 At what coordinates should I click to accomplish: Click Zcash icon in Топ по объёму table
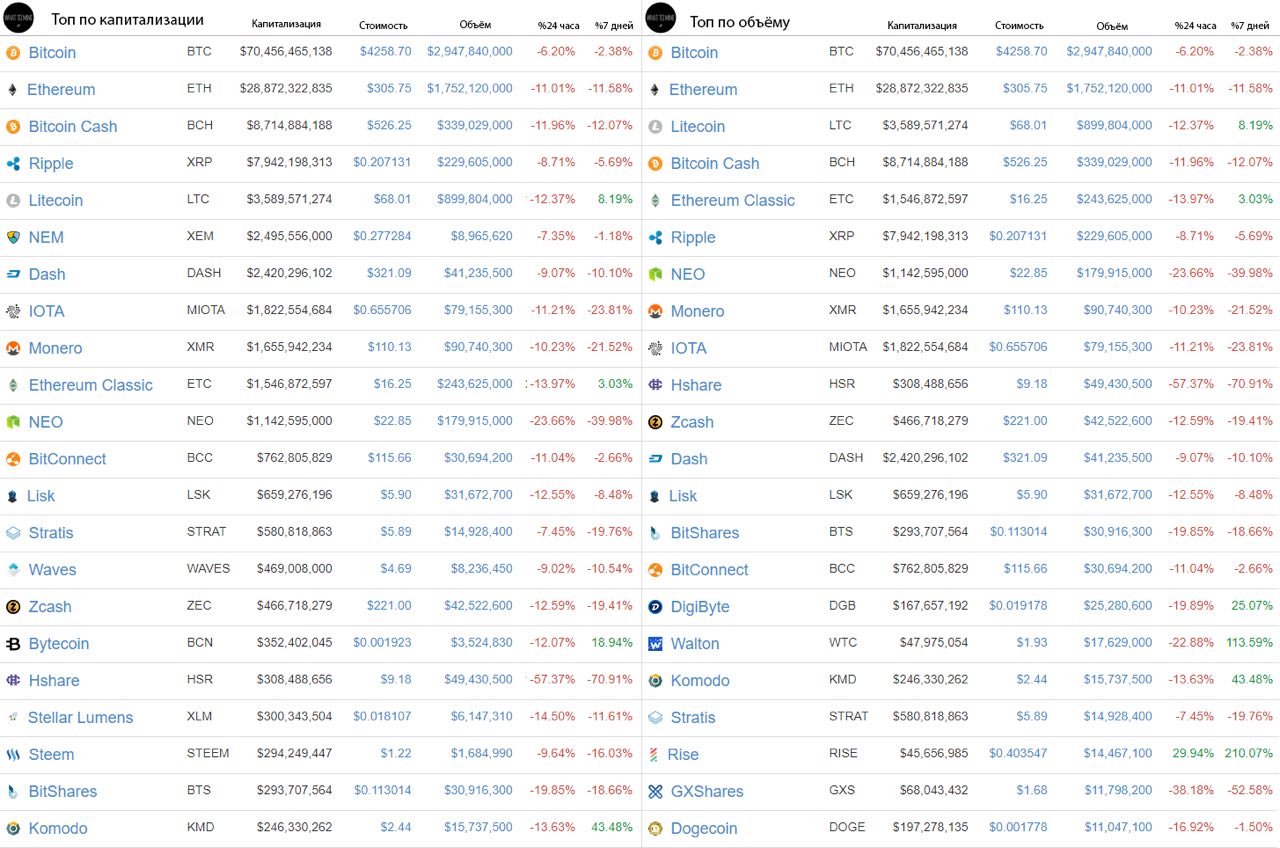655,422
